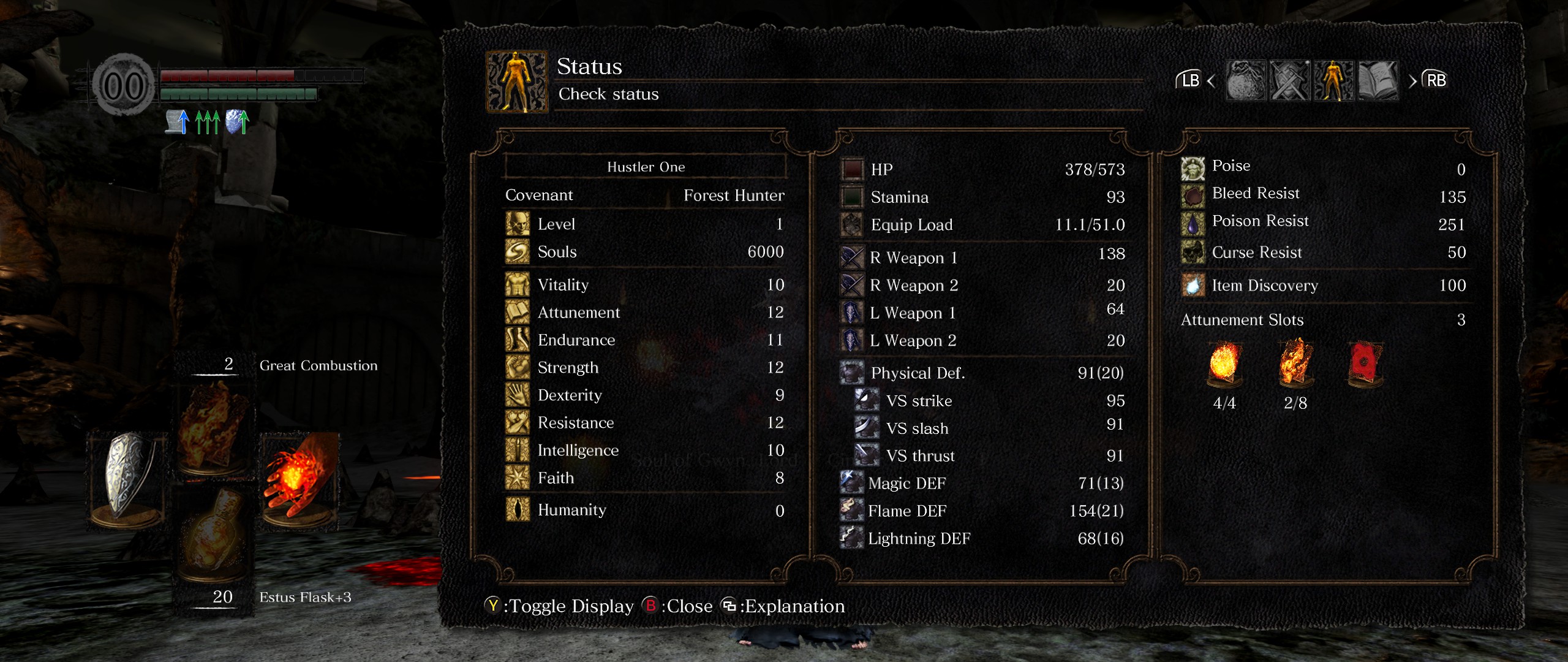Click the Poison Resist droplet icon
This screenshot has width=1568, height=662.
pos(1193,224)
